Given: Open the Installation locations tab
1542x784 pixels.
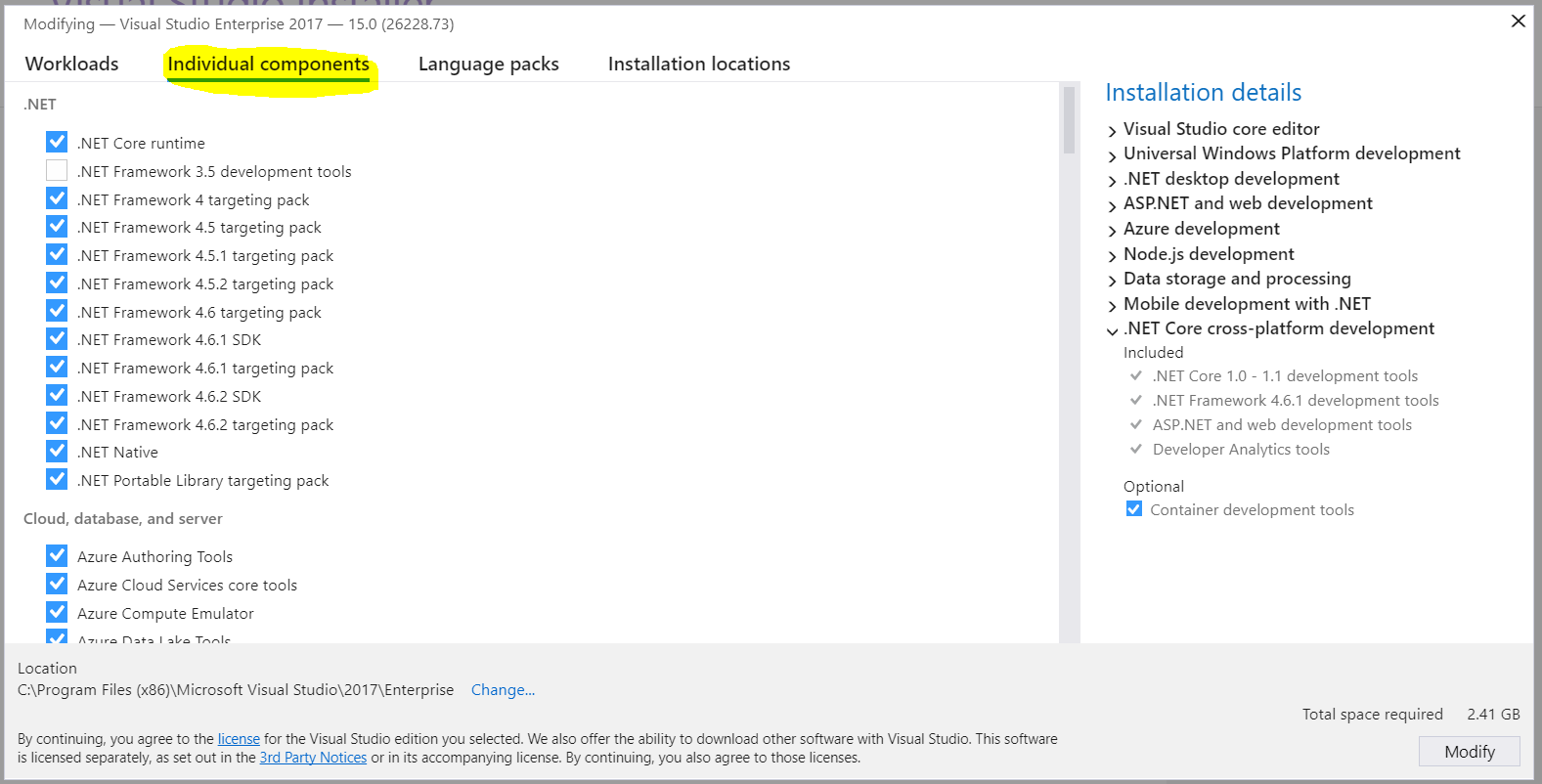Looking at the screenshot, I should tap(698, 63).
